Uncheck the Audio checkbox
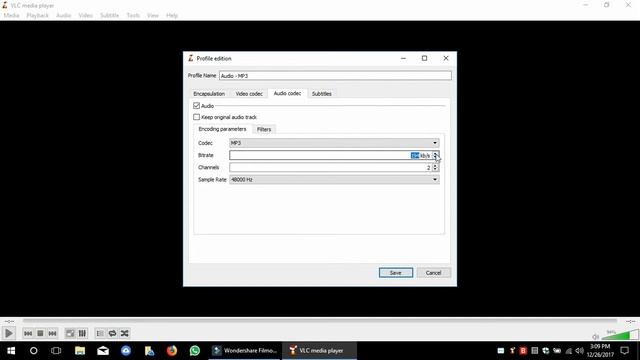640x360 pixels. [x=196, y=106]
